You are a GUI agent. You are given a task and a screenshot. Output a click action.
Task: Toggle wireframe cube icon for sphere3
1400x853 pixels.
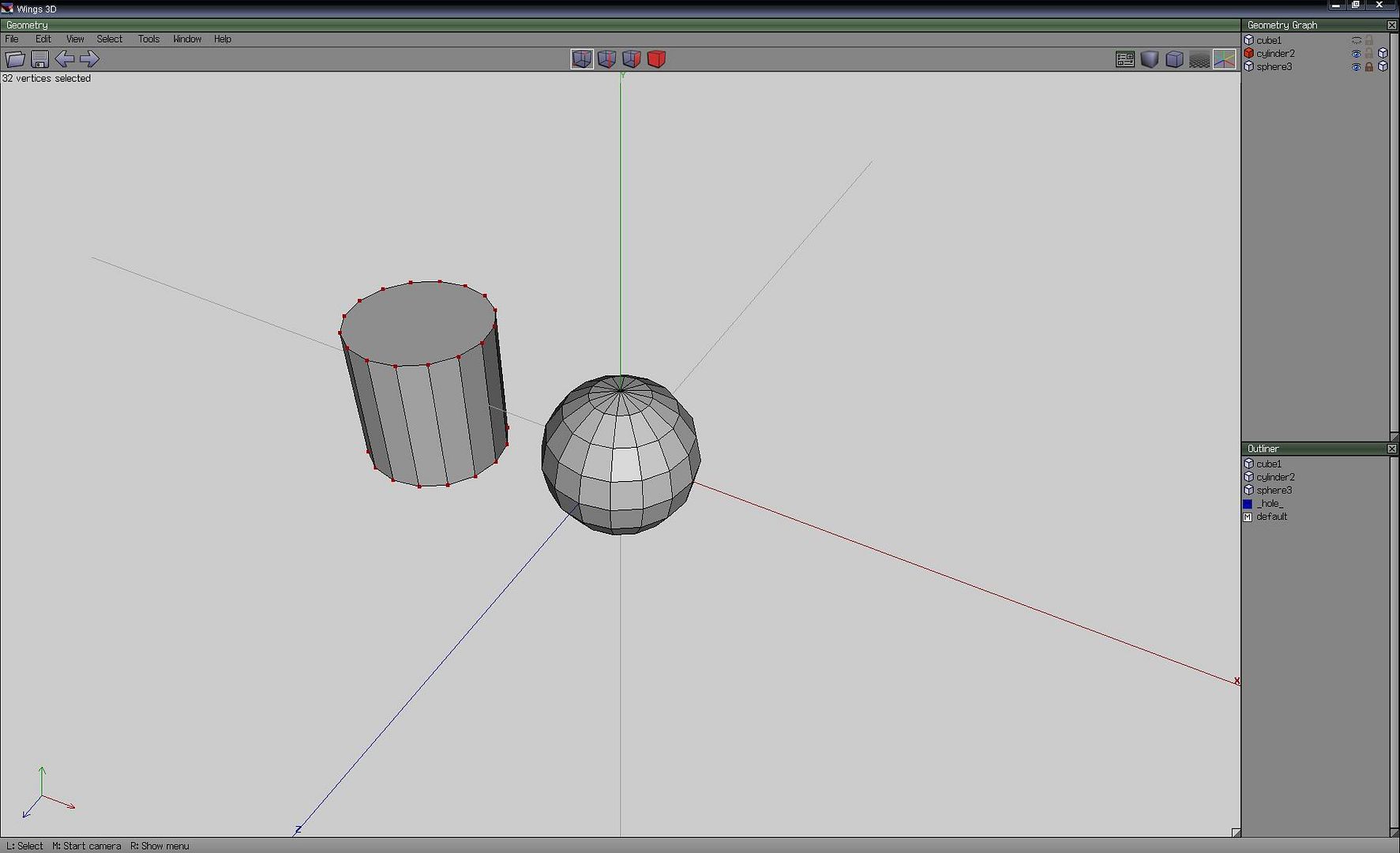(x=1383, y=67)
